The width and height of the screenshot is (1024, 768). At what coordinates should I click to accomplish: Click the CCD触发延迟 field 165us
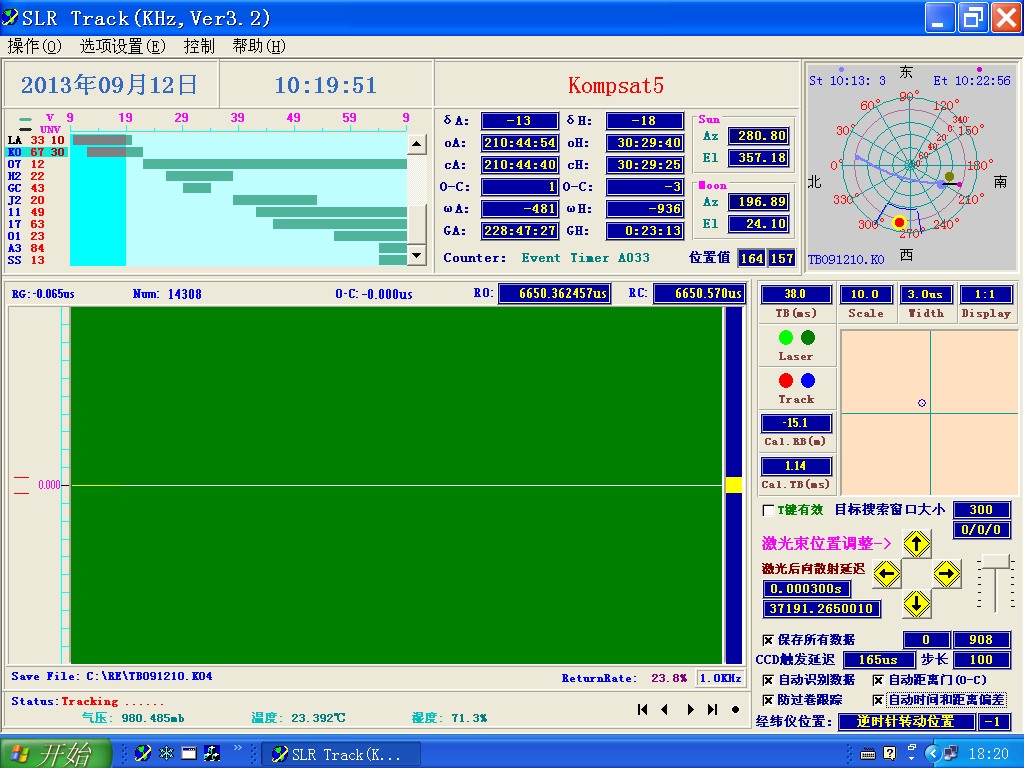[x=878, y=660]
